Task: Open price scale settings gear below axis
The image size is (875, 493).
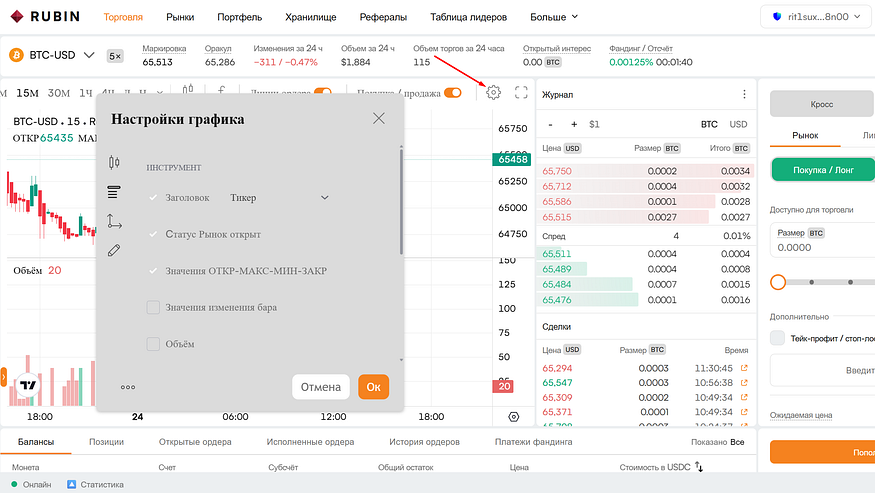Action: pos(514,417)
